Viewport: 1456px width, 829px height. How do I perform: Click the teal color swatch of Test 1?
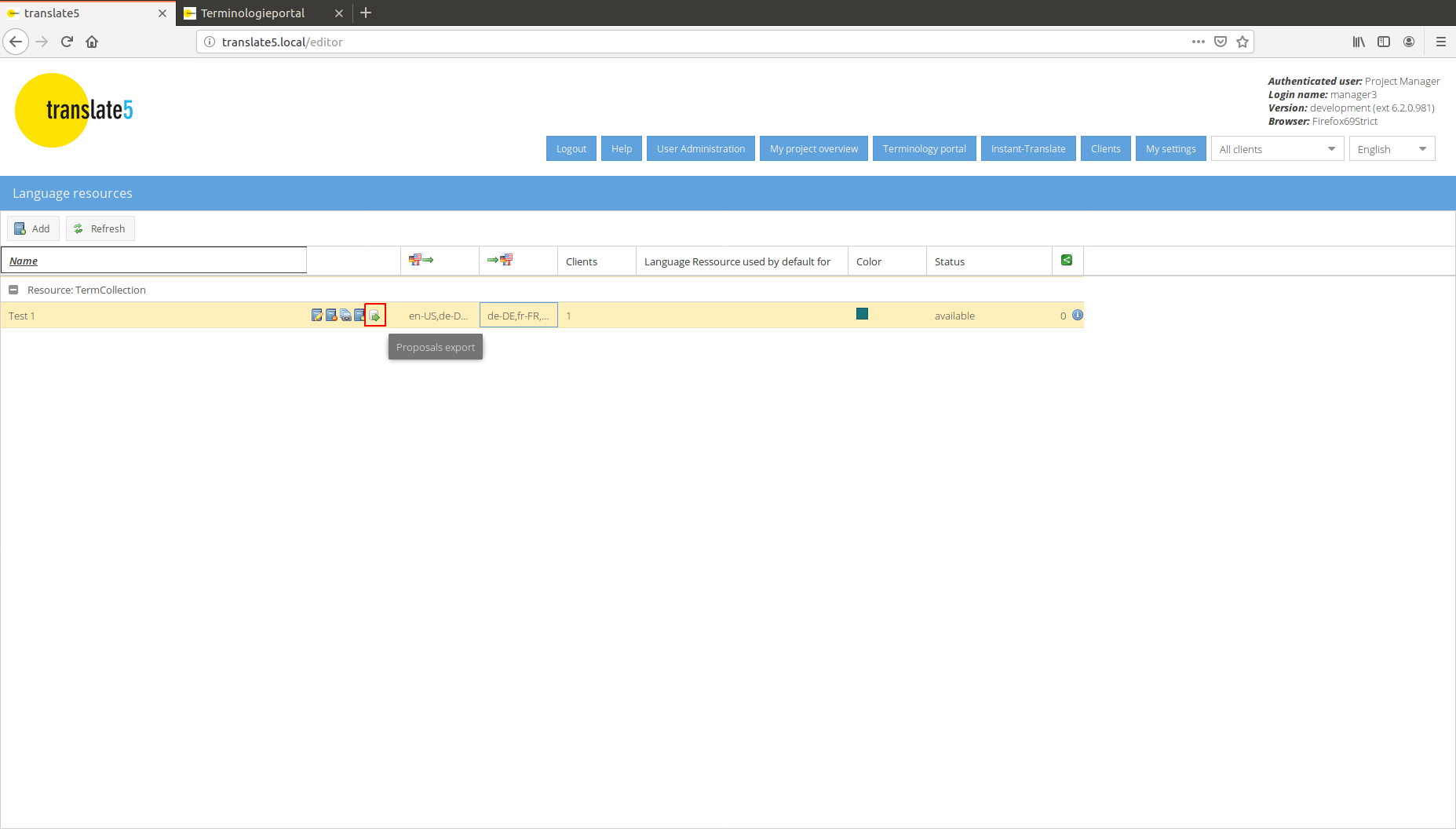862,314
